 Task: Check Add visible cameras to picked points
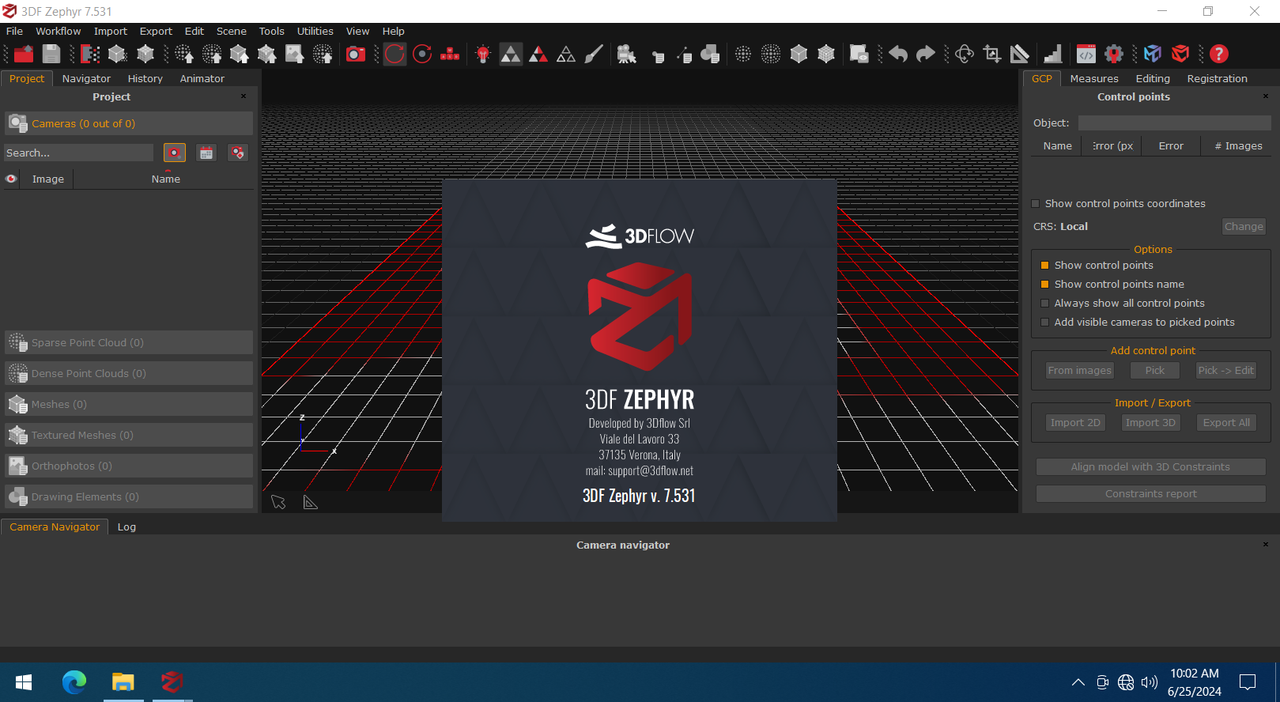click(1045, 322)
